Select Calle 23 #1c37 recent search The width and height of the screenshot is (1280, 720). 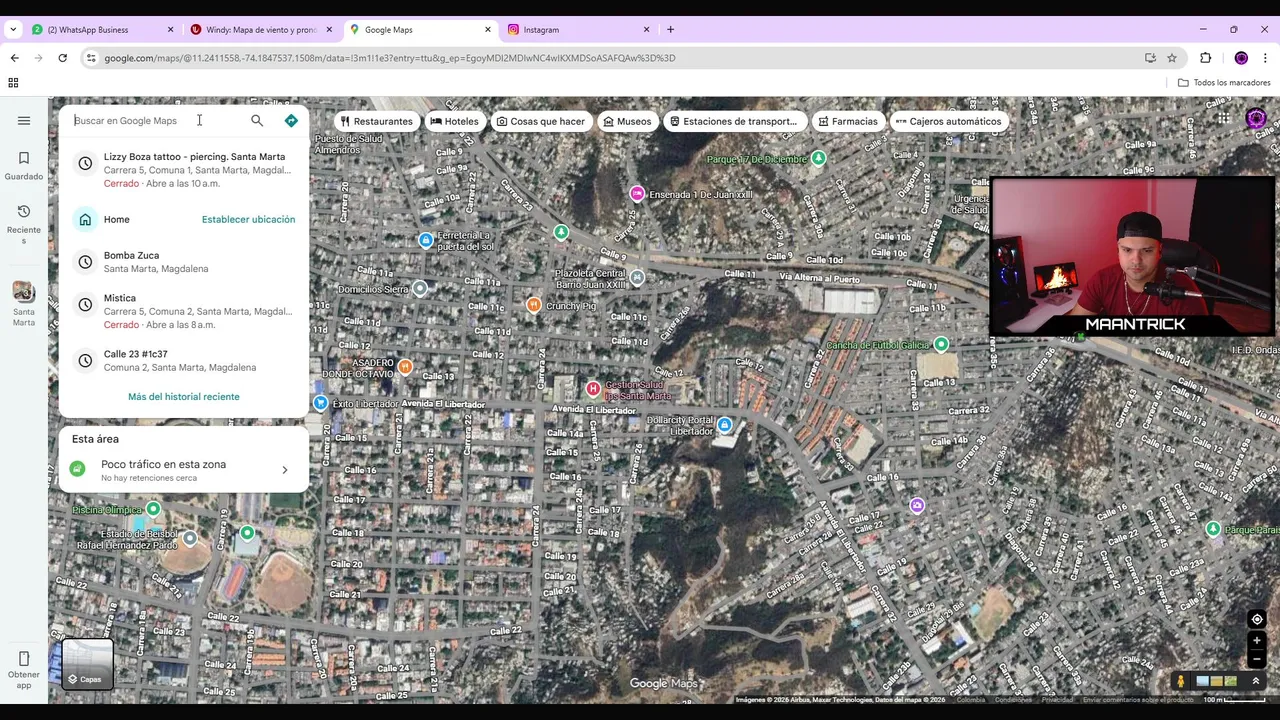click(184, 360)
